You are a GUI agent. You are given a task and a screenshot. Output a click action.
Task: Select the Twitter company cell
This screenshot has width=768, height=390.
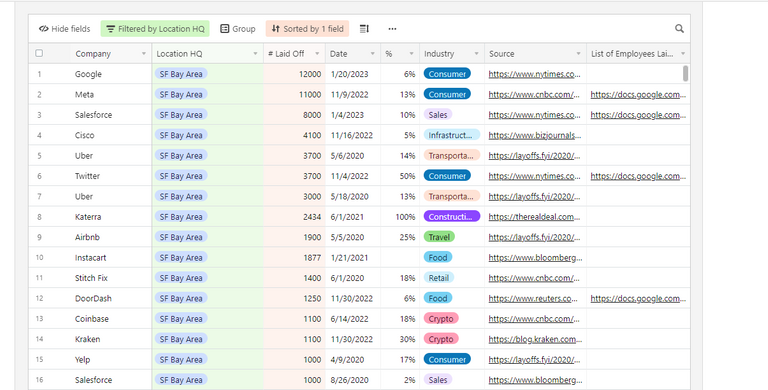click(111, 176)
